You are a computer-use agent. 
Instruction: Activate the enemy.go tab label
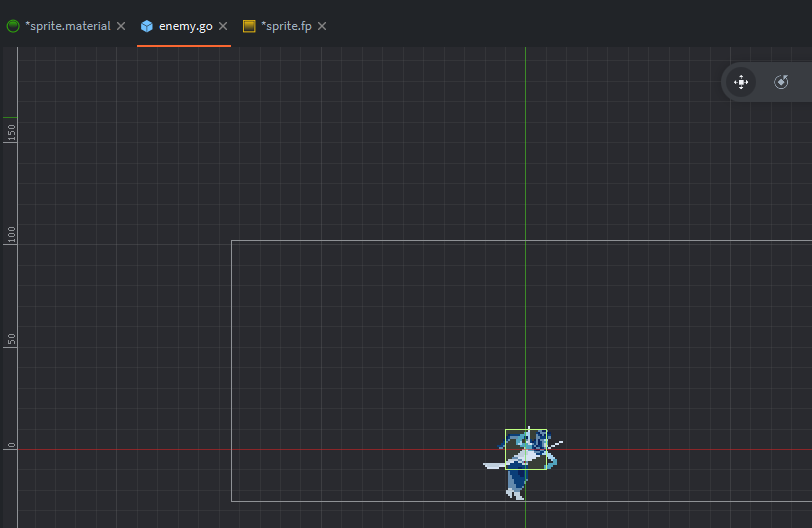click(185, 26)
